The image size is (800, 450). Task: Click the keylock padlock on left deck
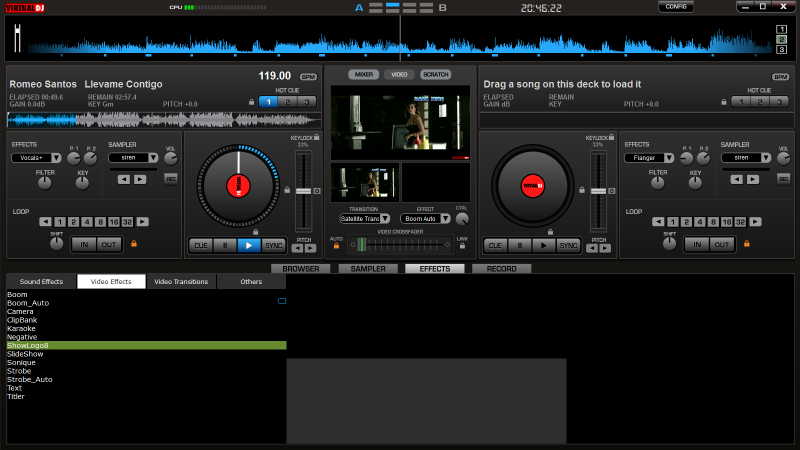click(317, 137)
